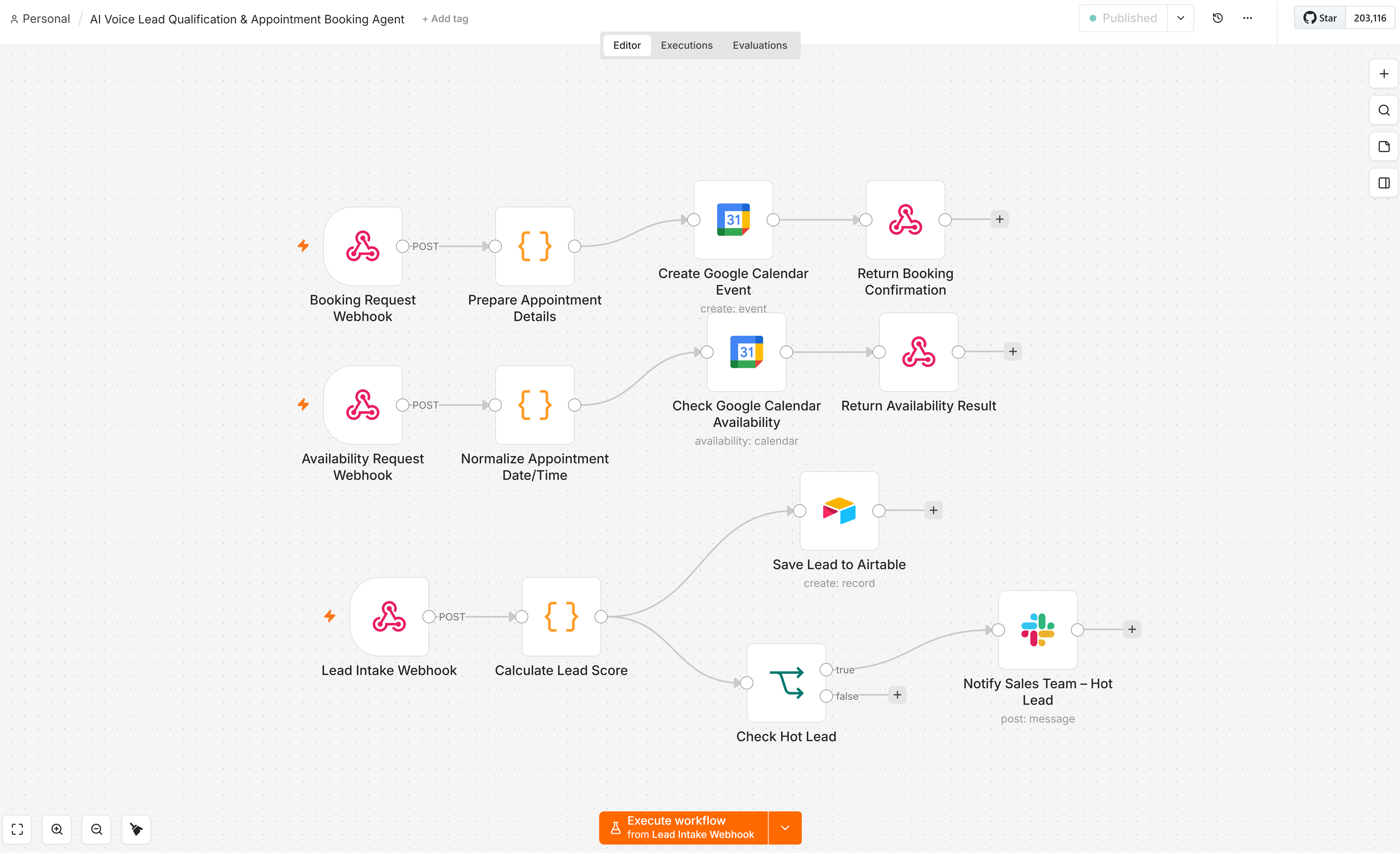Expand the Published dropdown arrow
This screenshot has height=853, width=1400.
coord(1180,18)
